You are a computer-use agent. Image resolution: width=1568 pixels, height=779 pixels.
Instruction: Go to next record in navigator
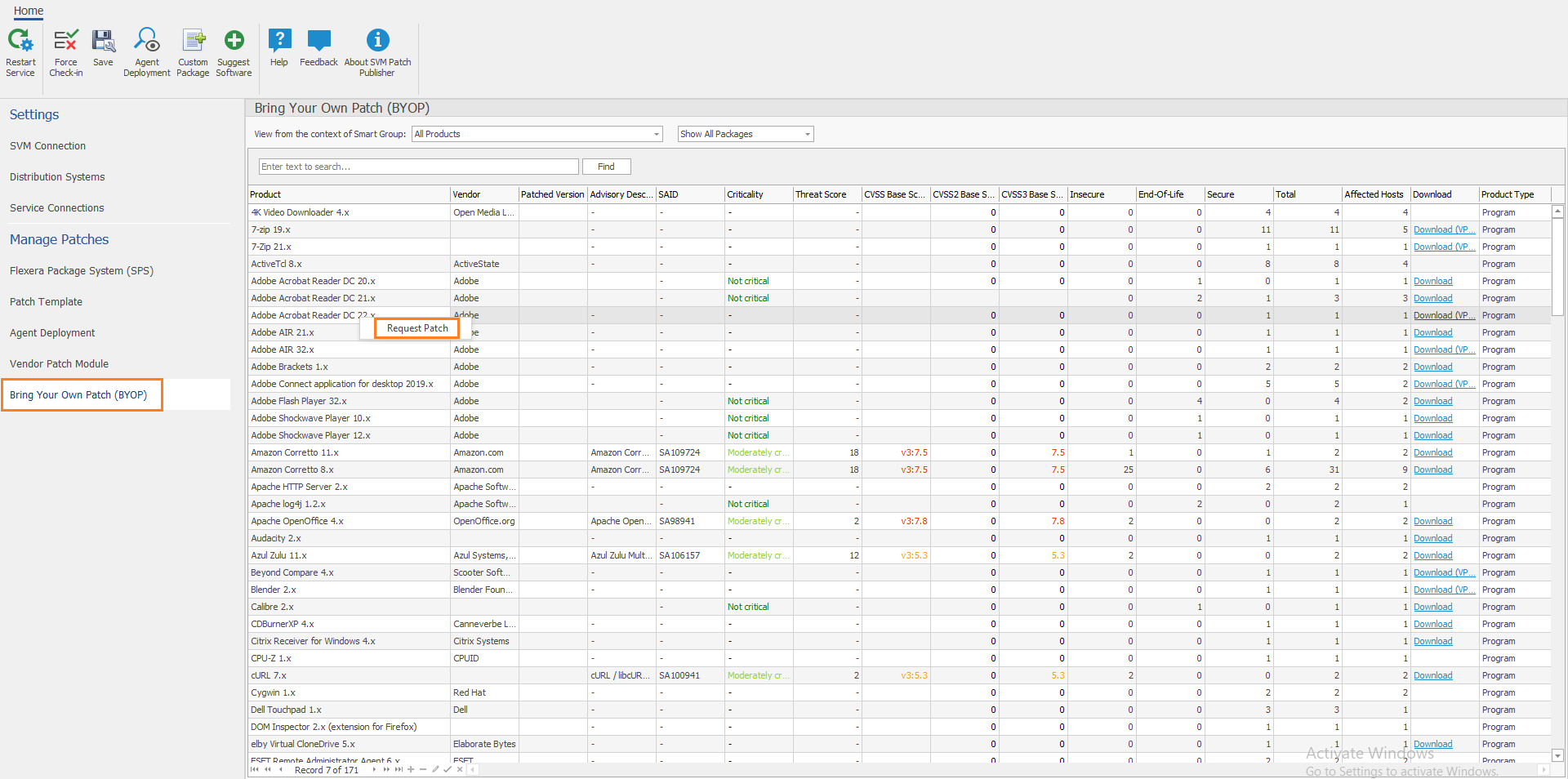tap(374, 769)
